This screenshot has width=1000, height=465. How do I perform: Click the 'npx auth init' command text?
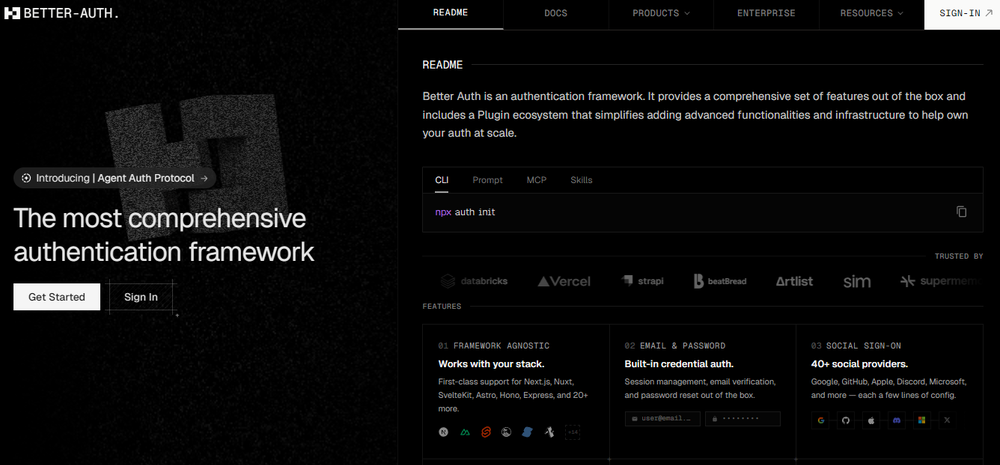(465, 212)
